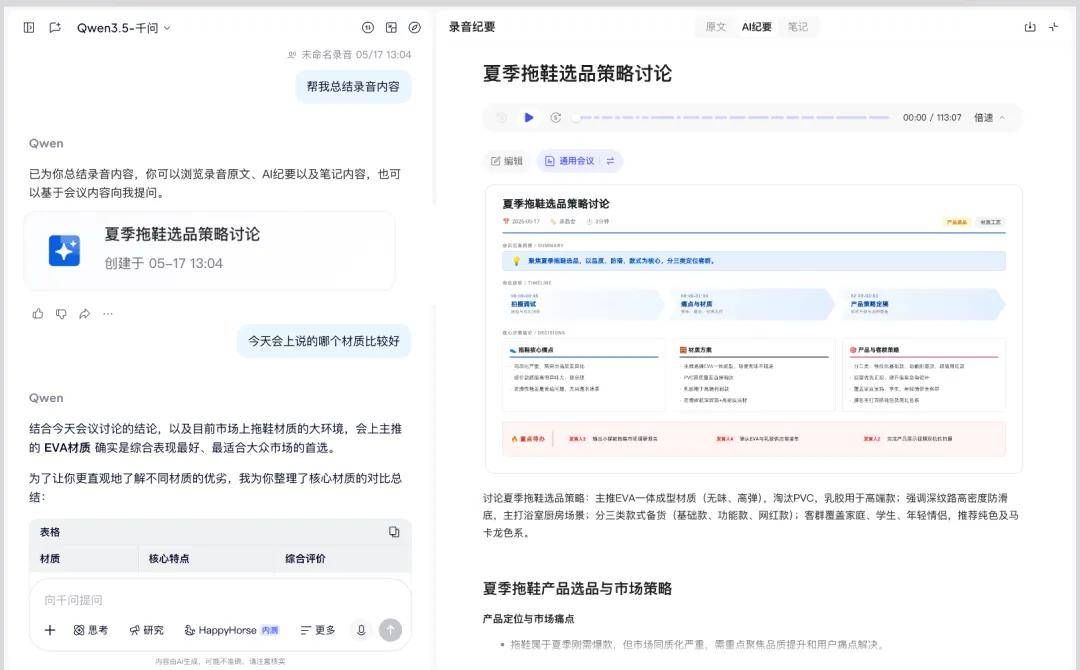Click the 未命名录音 05/17 13:04 label
This screenshot has width=1080, height=670.
click(350, 54)
